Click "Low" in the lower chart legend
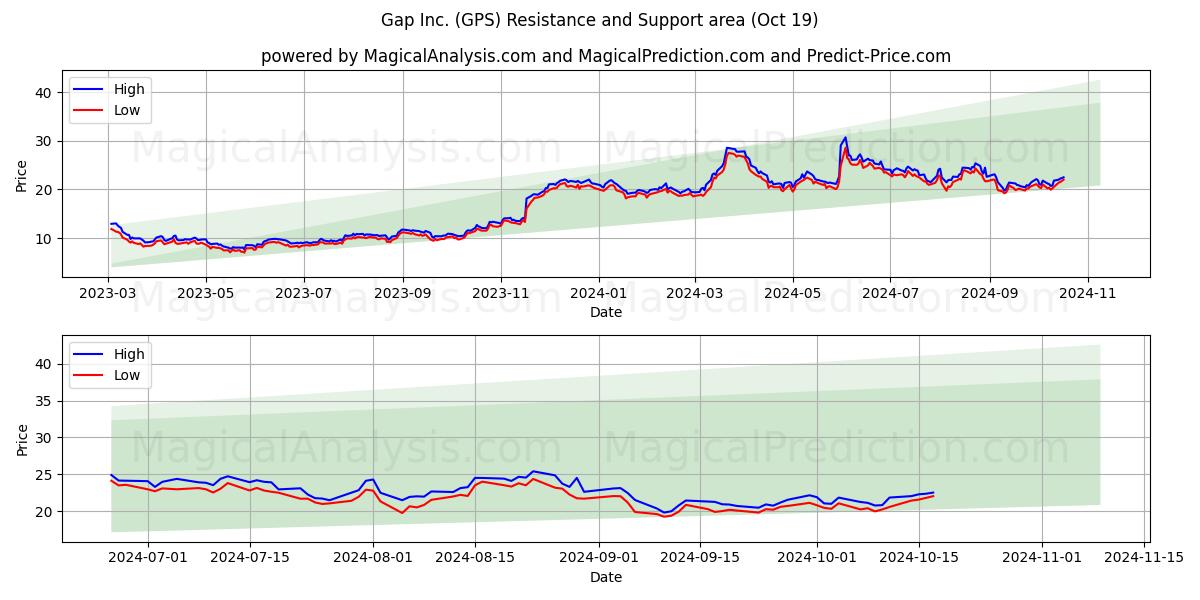The height and width of the screenshot is (600, 1200). (x=127, y=375)
